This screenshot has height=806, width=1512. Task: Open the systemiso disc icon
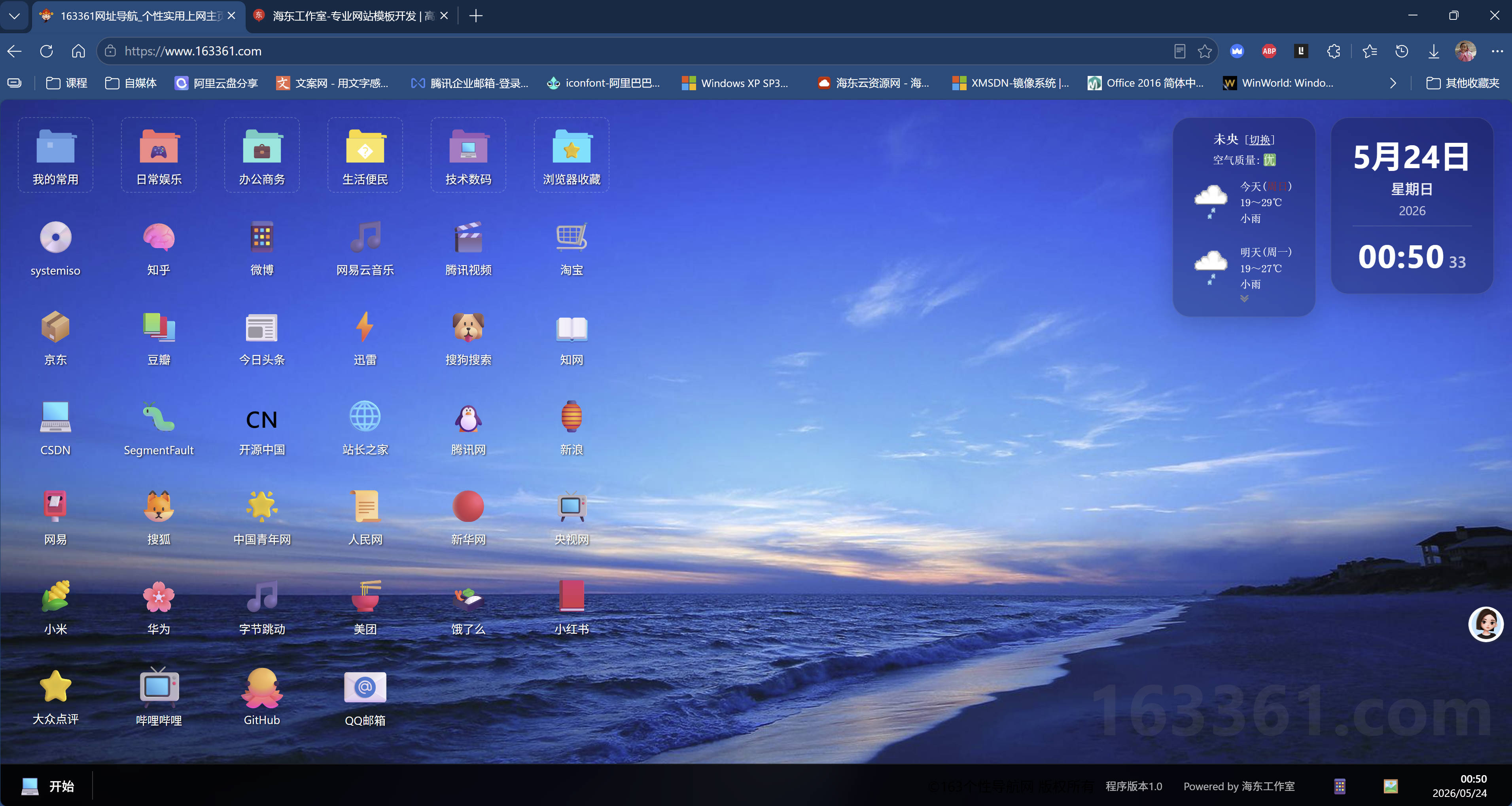55,238
